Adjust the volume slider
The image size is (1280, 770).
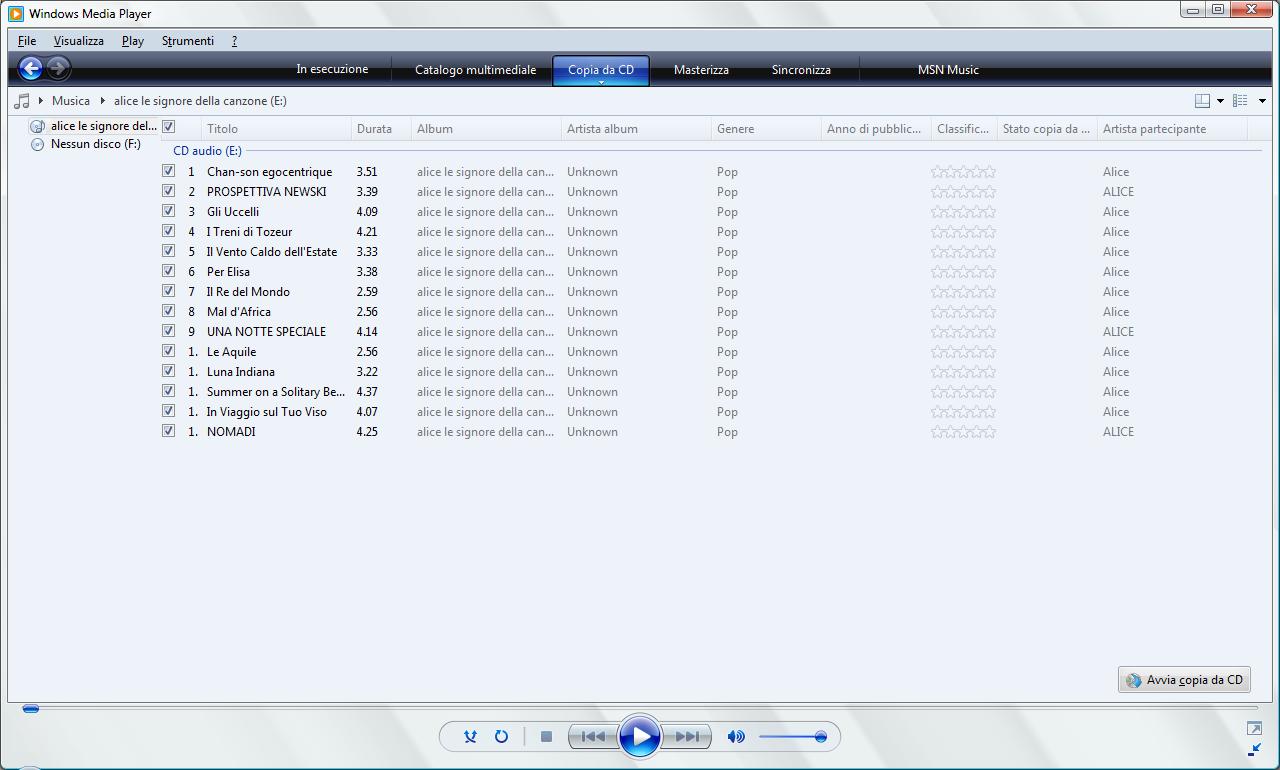pos(792,737)
